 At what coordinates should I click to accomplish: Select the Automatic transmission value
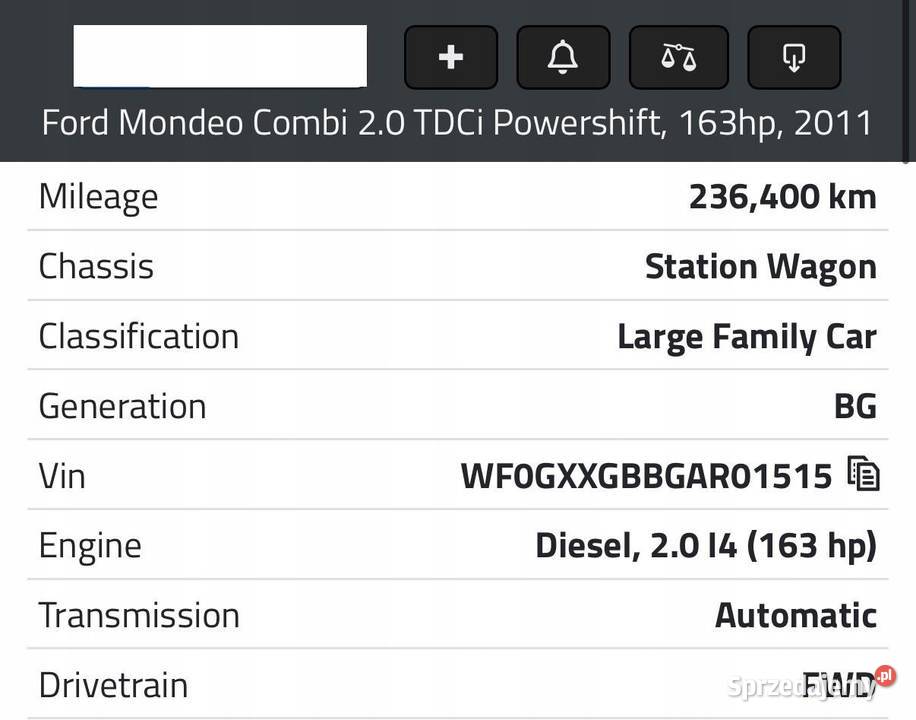796,616
